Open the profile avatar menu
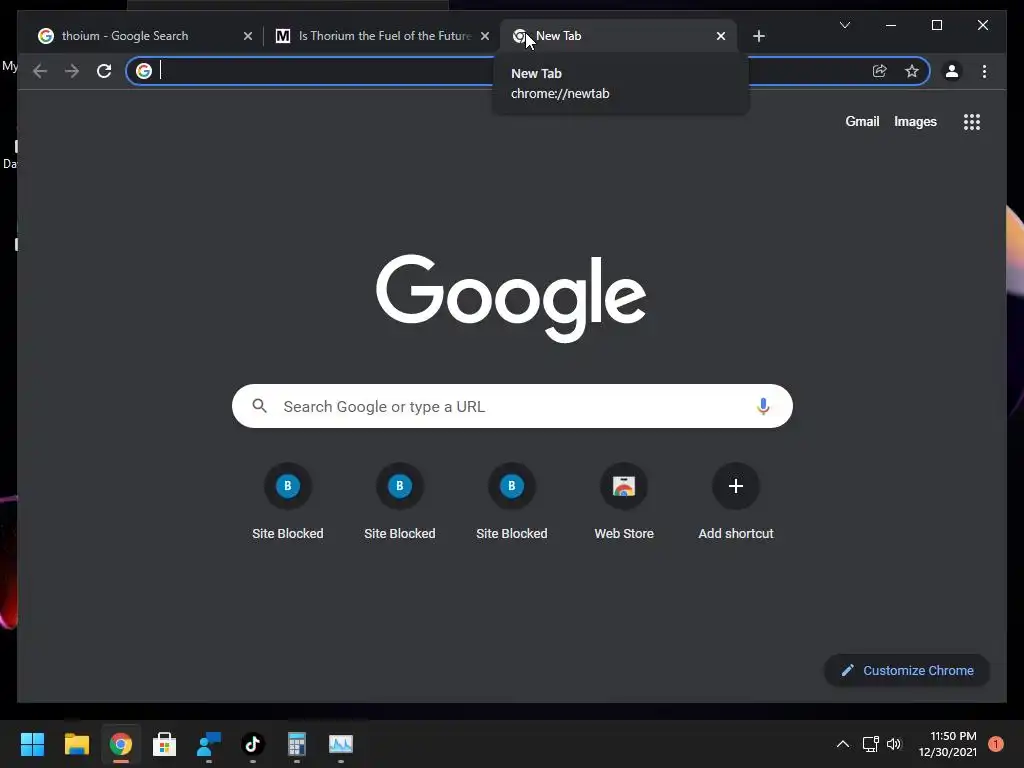Screen dimensions: 1024x768 [952, 71]
